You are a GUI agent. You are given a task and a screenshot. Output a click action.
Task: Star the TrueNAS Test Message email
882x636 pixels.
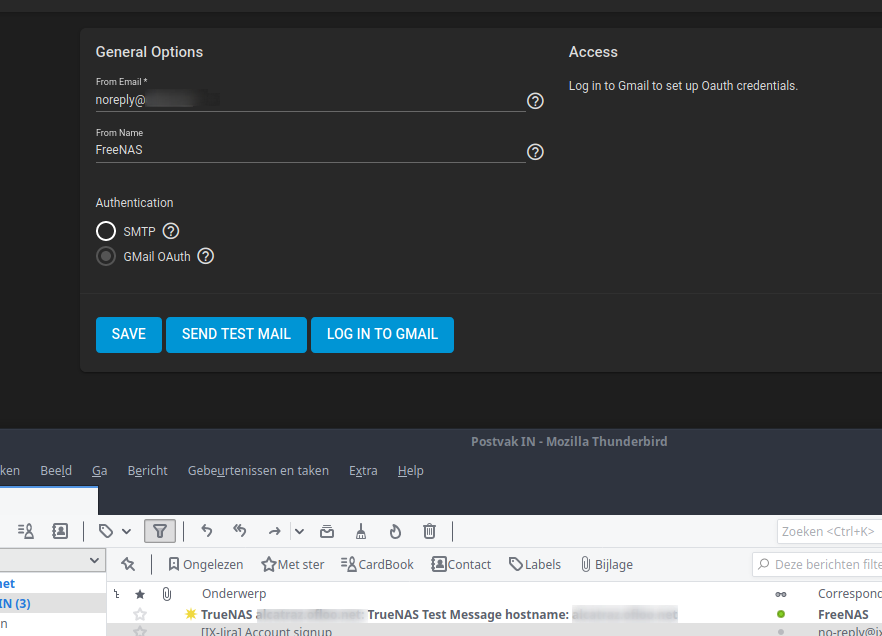(140, 614)
